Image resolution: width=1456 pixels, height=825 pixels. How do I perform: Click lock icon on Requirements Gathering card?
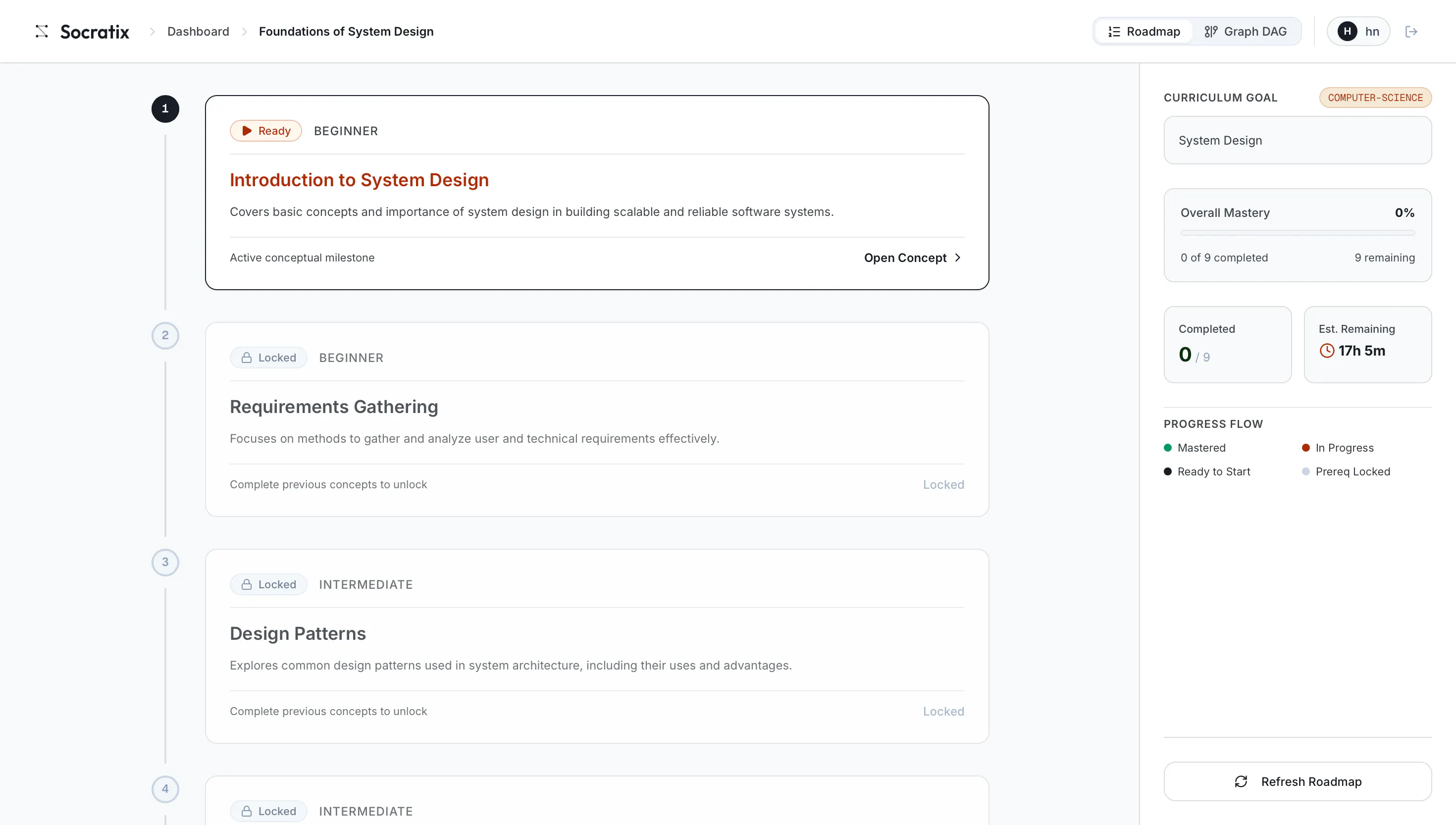[x=247, y=358]
